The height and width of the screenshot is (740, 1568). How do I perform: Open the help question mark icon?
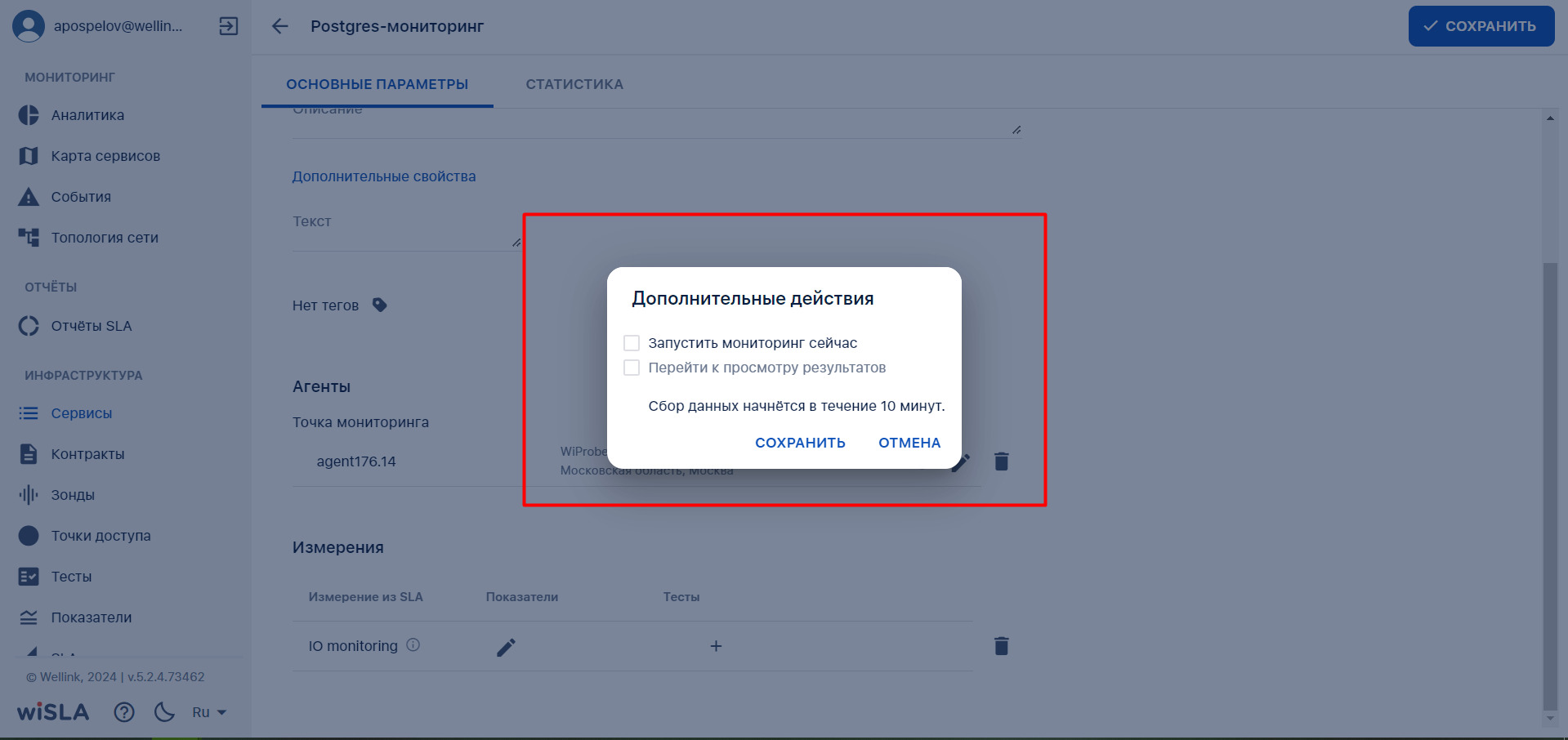[x=124, y=712]
